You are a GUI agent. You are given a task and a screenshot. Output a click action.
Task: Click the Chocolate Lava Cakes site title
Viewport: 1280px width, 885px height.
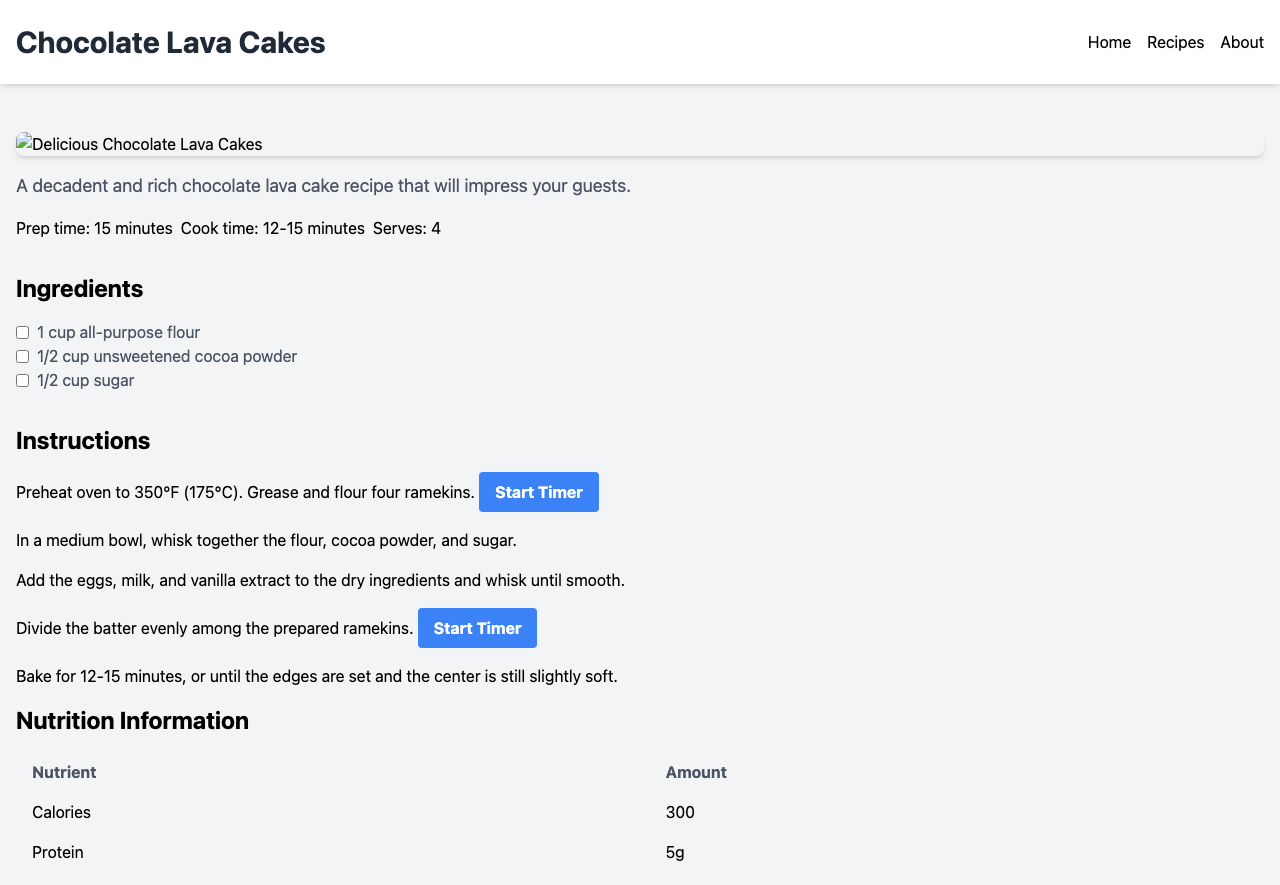pos(170,42)
